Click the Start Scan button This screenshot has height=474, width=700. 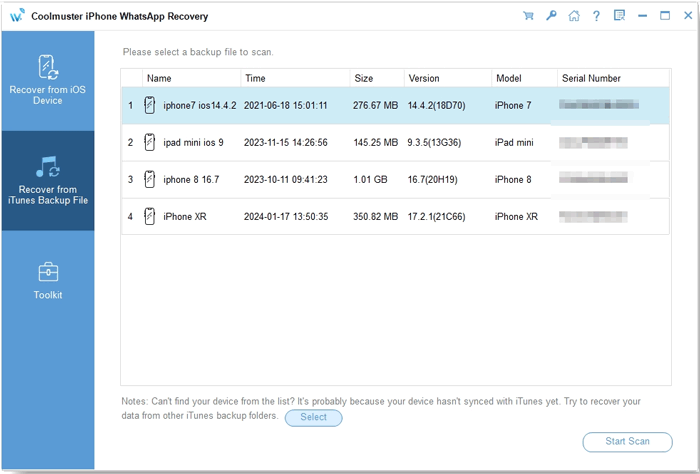pos(627,441)
